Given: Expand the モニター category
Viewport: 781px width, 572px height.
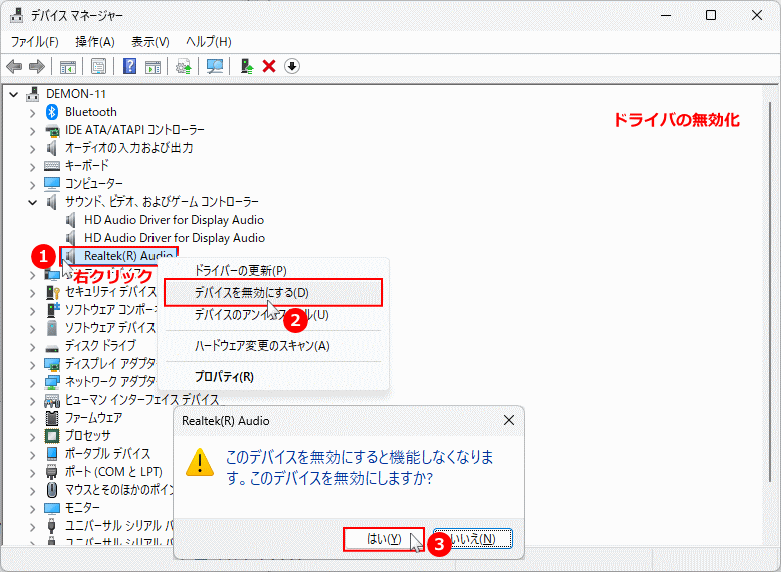Looking at the screenshot, I should [32, 509].
